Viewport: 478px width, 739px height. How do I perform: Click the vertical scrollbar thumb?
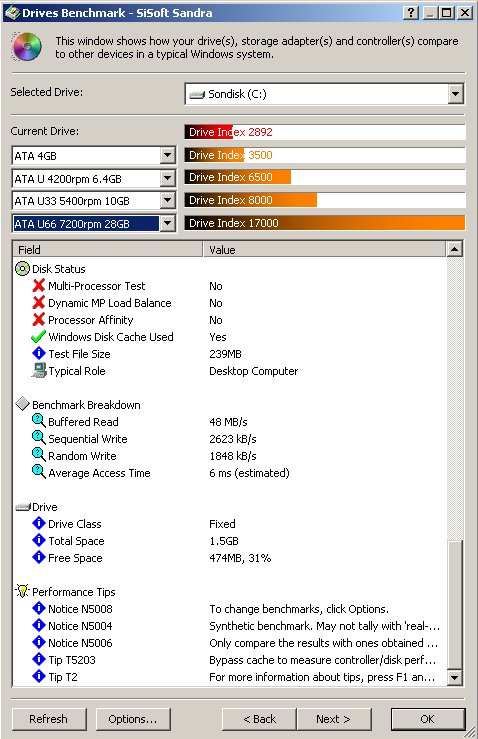pyautogui.click(x=454, y=604)
